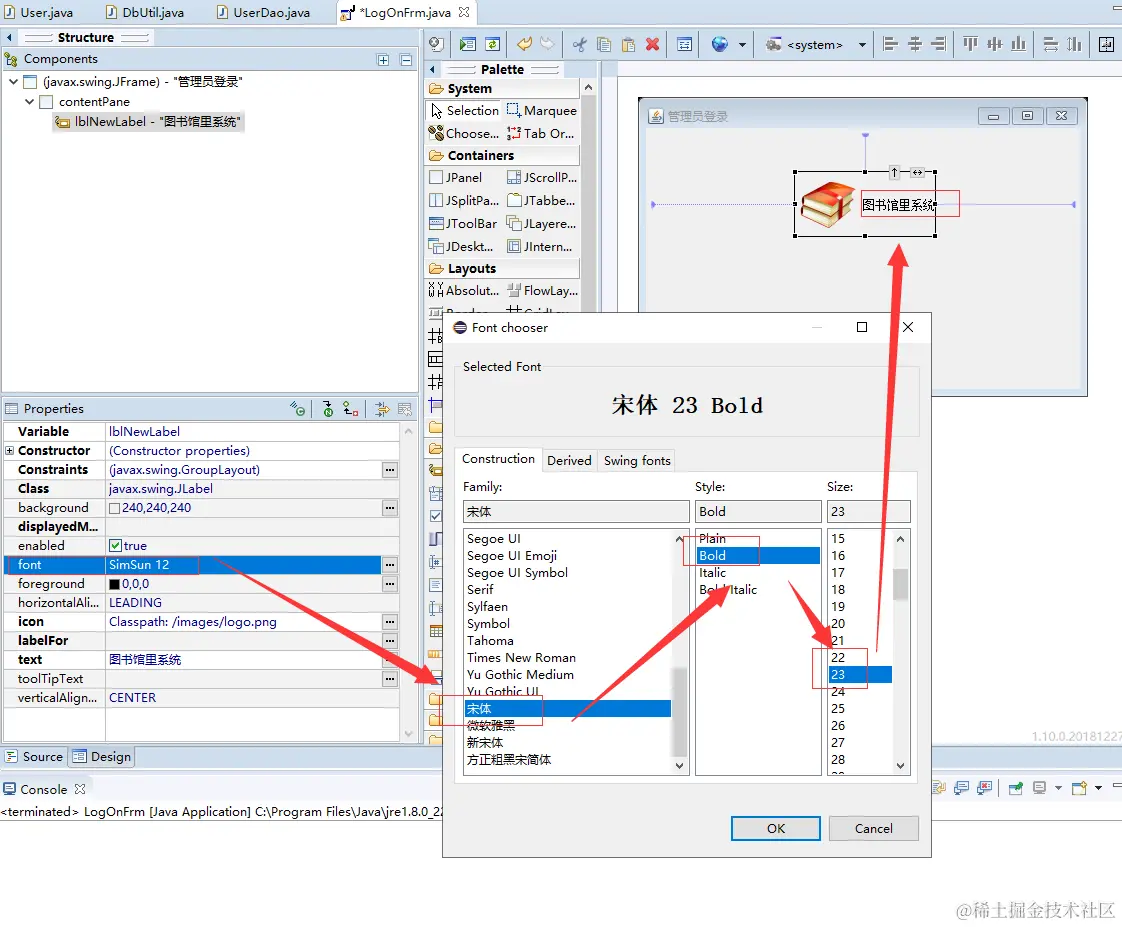Select lblNewLabel in the Components tree

[x=149, y=122]
